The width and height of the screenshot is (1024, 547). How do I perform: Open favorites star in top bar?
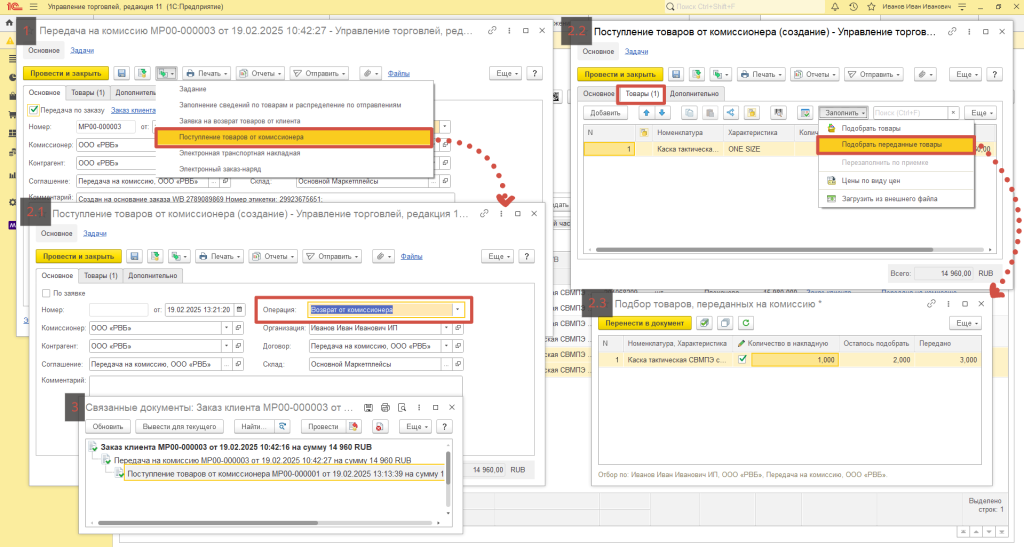[871, 7]
